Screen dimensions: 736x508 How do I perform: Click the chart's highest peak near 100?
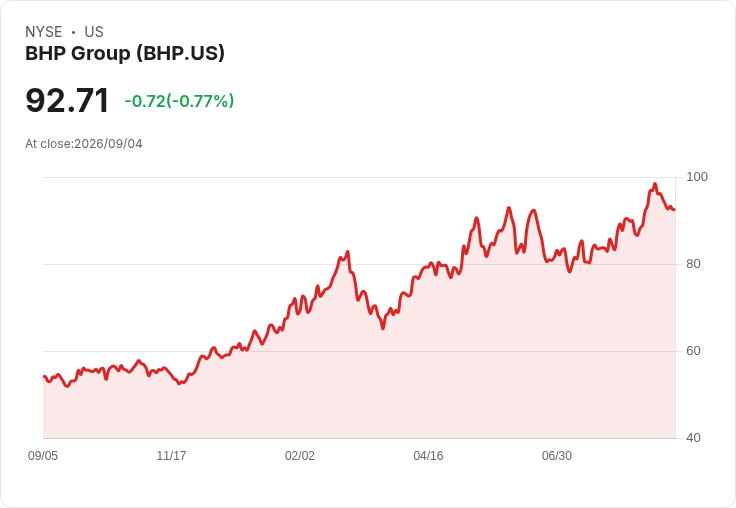tap(655, 184)
